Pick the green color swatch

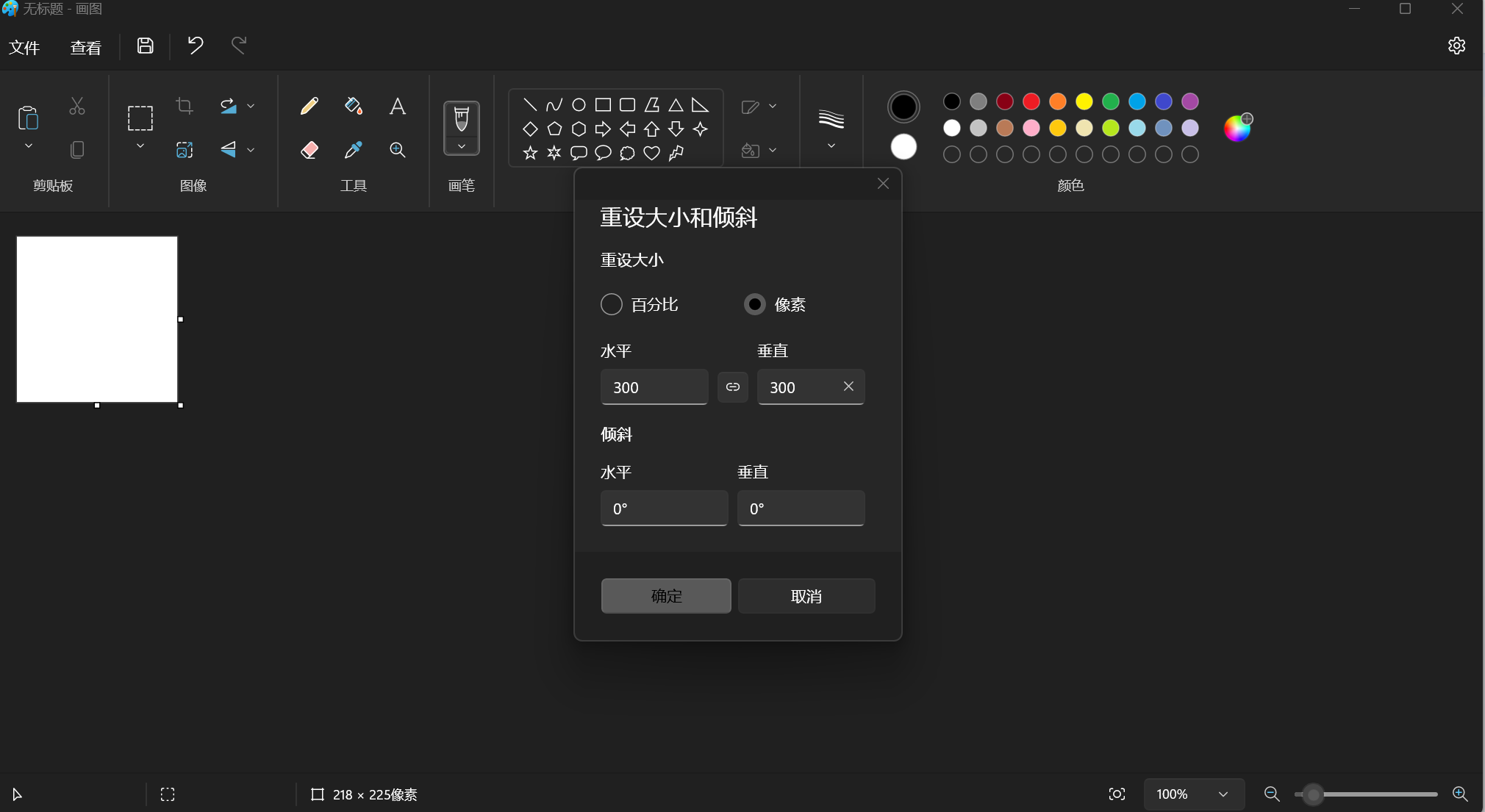click(1111, 101)
